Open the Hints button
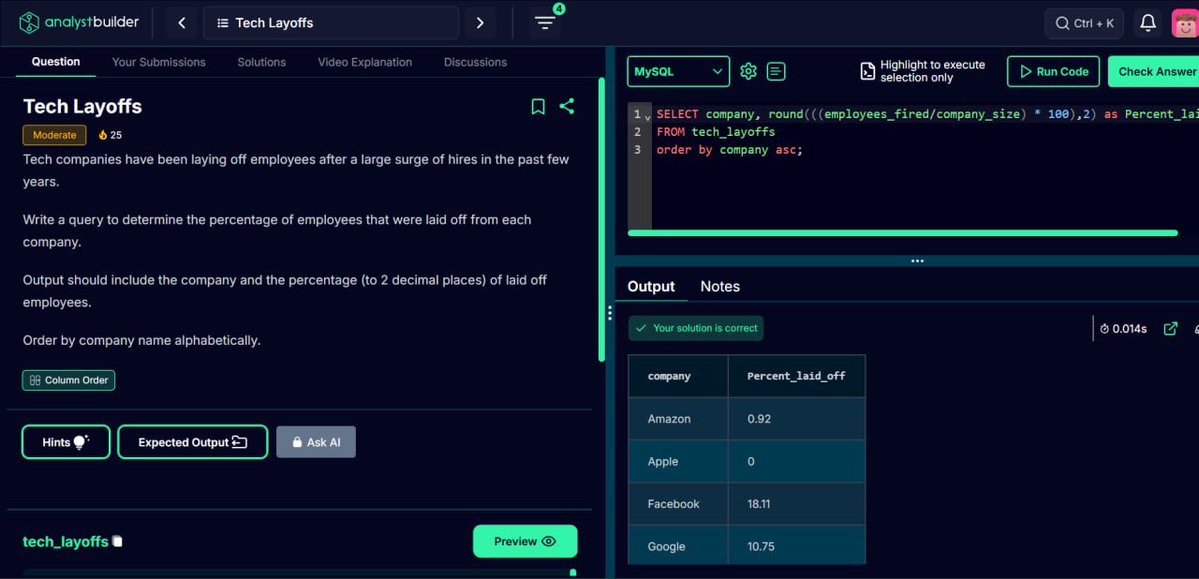 coord(66,442)
